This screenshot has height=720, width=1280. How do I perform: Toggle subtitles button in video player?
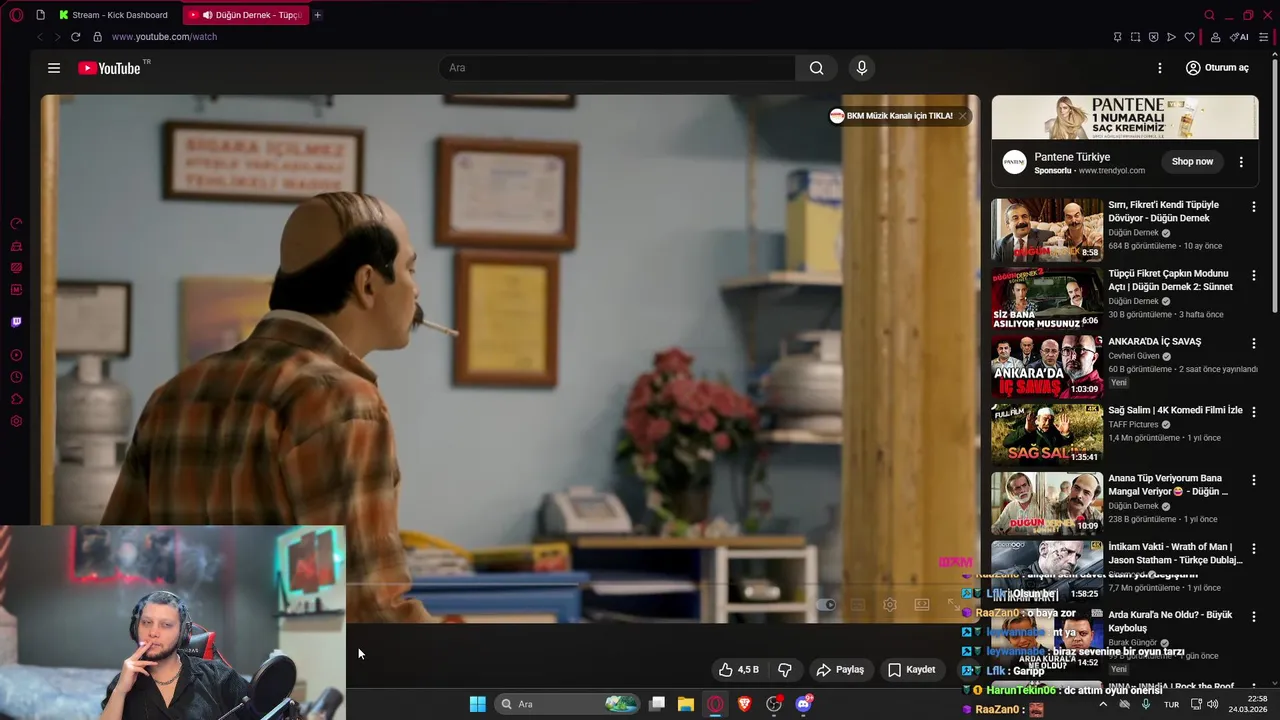pos(858,605)
